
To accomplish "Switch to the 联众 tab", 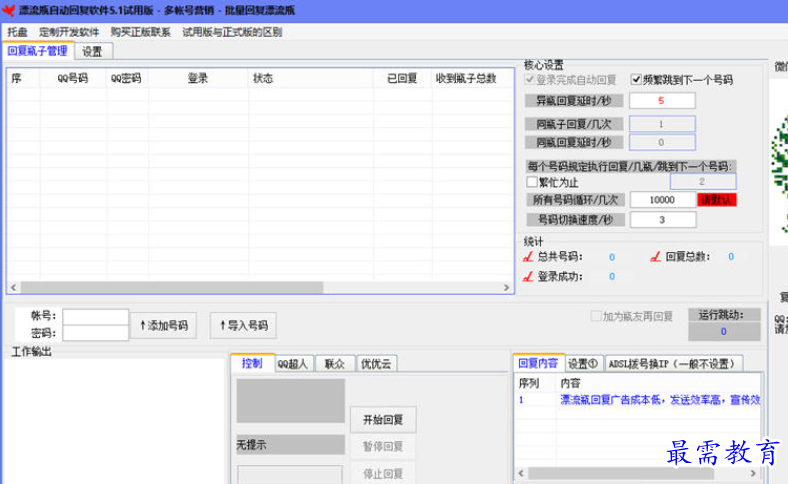I will tap(335, 364).
